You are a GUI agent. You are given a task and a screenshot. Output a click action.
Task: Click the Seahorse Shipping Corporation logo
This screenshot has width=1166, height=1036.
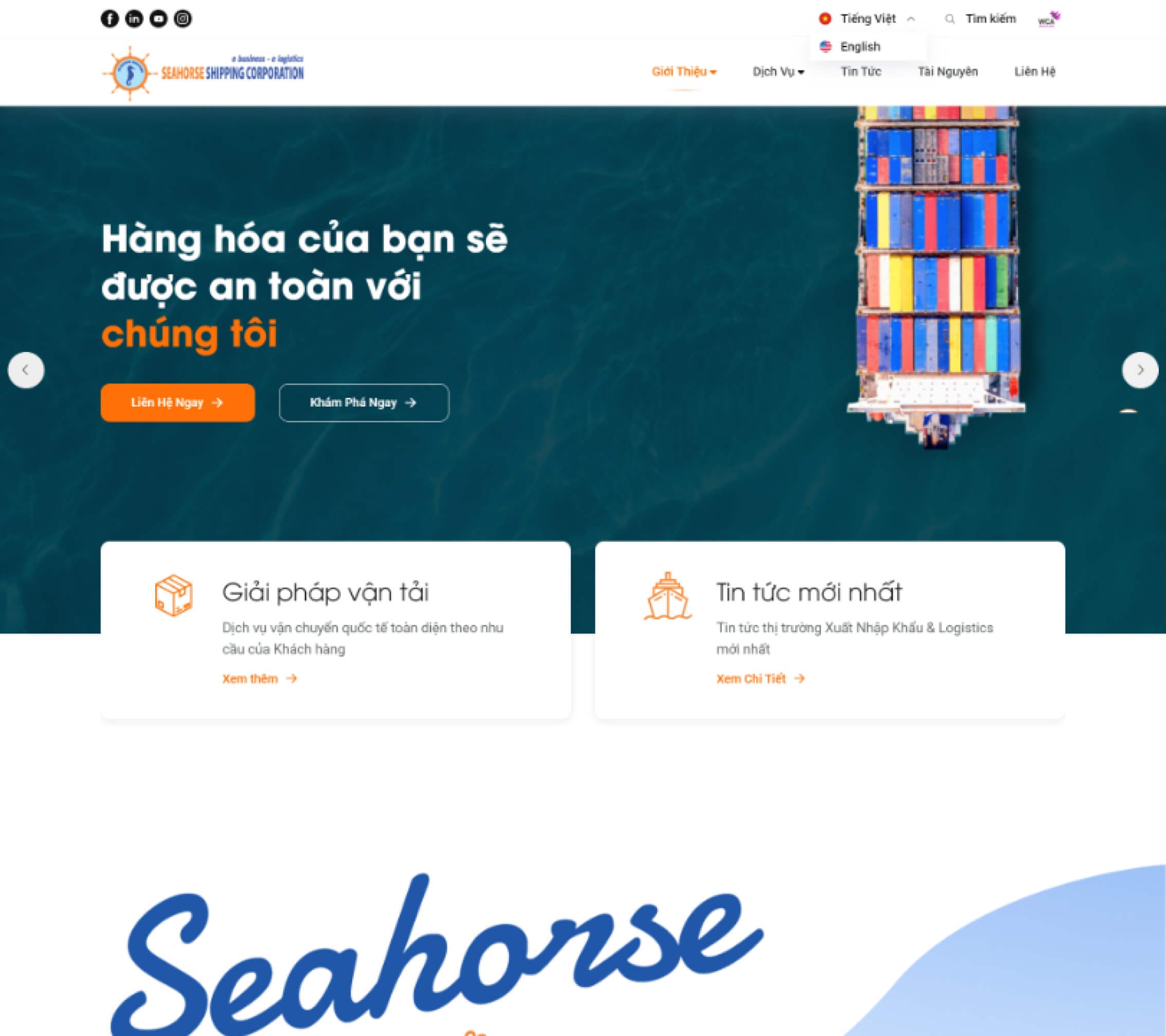pos(203,73)
